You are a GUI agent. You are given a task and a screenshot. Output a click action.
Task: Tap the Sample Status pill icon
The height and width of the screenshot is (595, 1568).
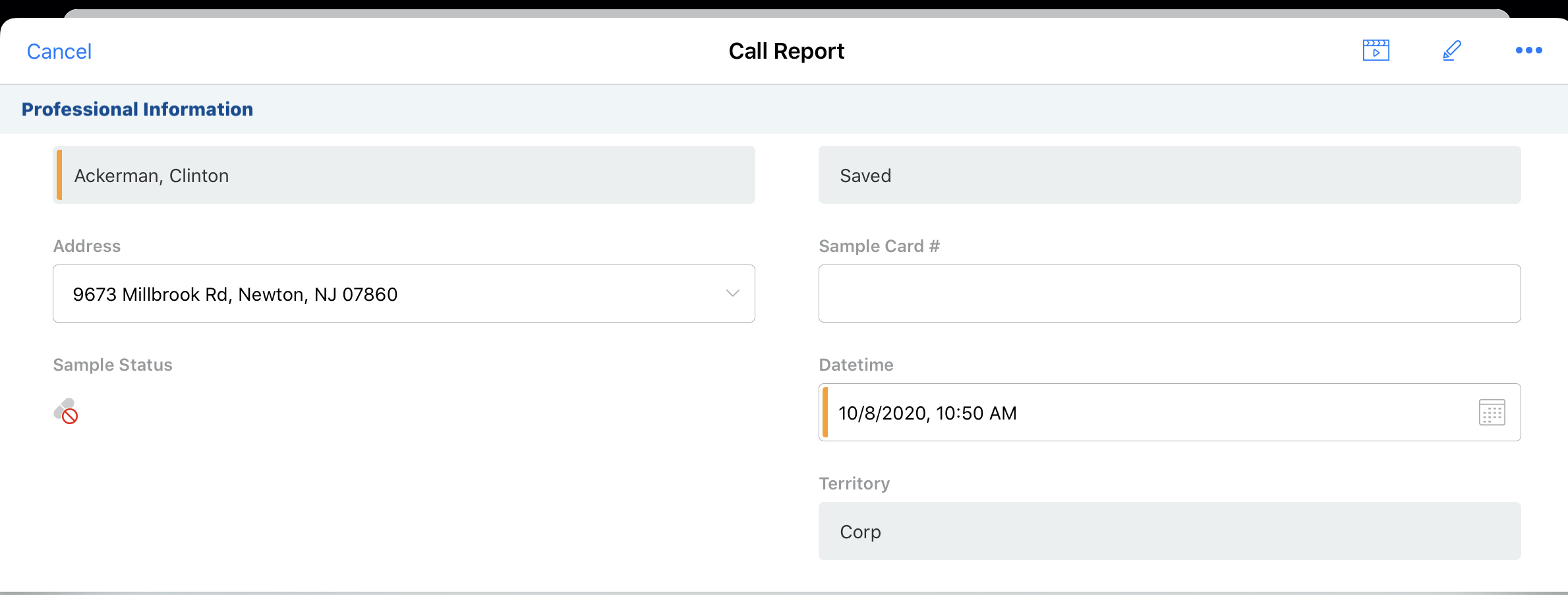point(66,411)
